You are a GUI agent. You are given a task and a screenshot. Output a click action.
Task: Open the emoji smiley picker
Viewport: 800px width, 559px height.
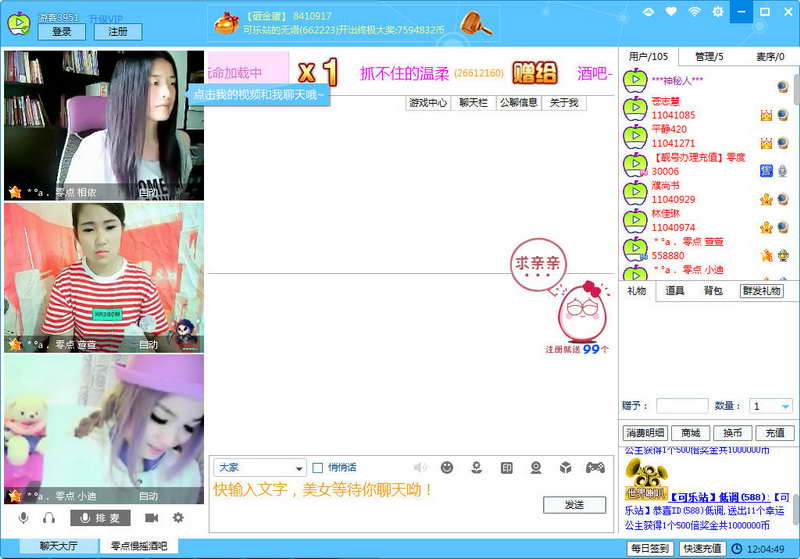447,467
